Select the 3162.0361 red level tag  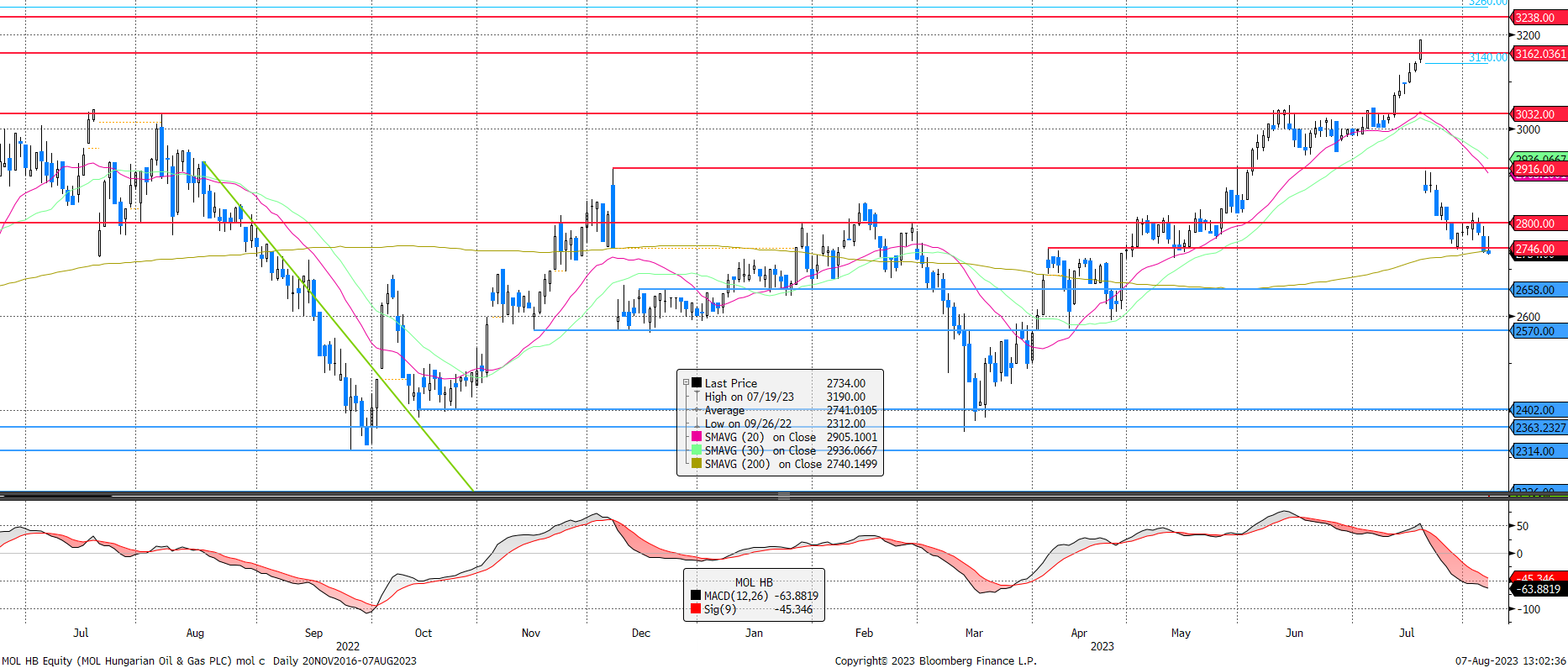[1539, 54]
